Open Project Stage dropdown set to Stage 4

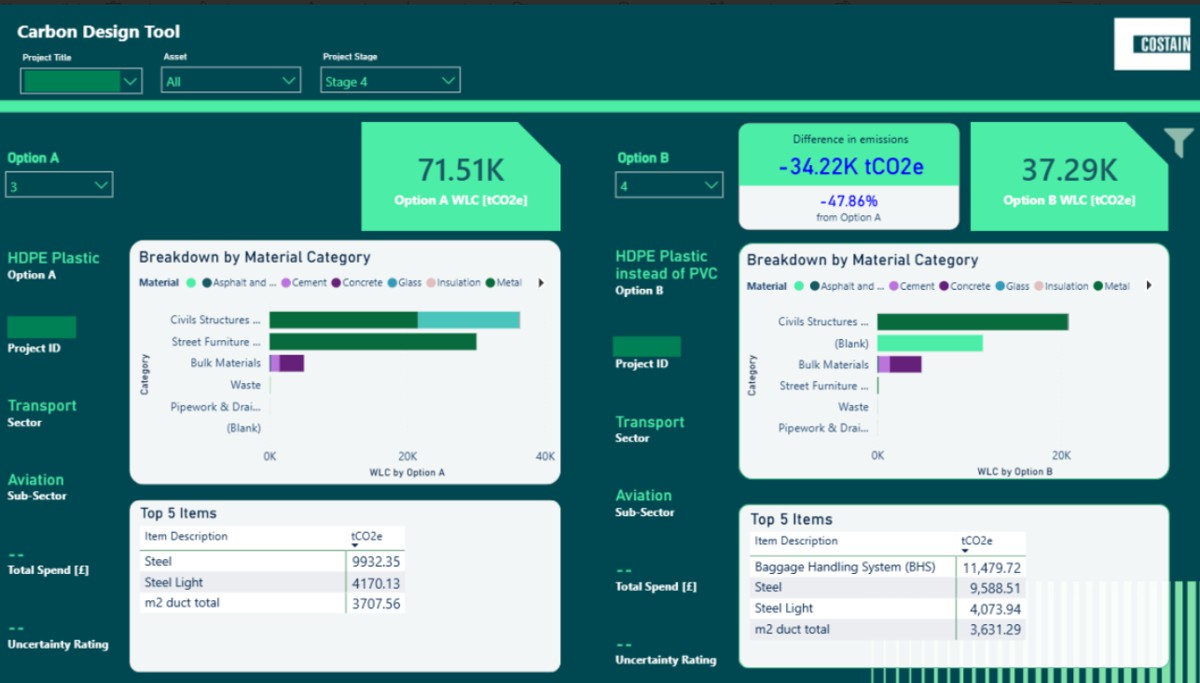[x=448, y=81]
